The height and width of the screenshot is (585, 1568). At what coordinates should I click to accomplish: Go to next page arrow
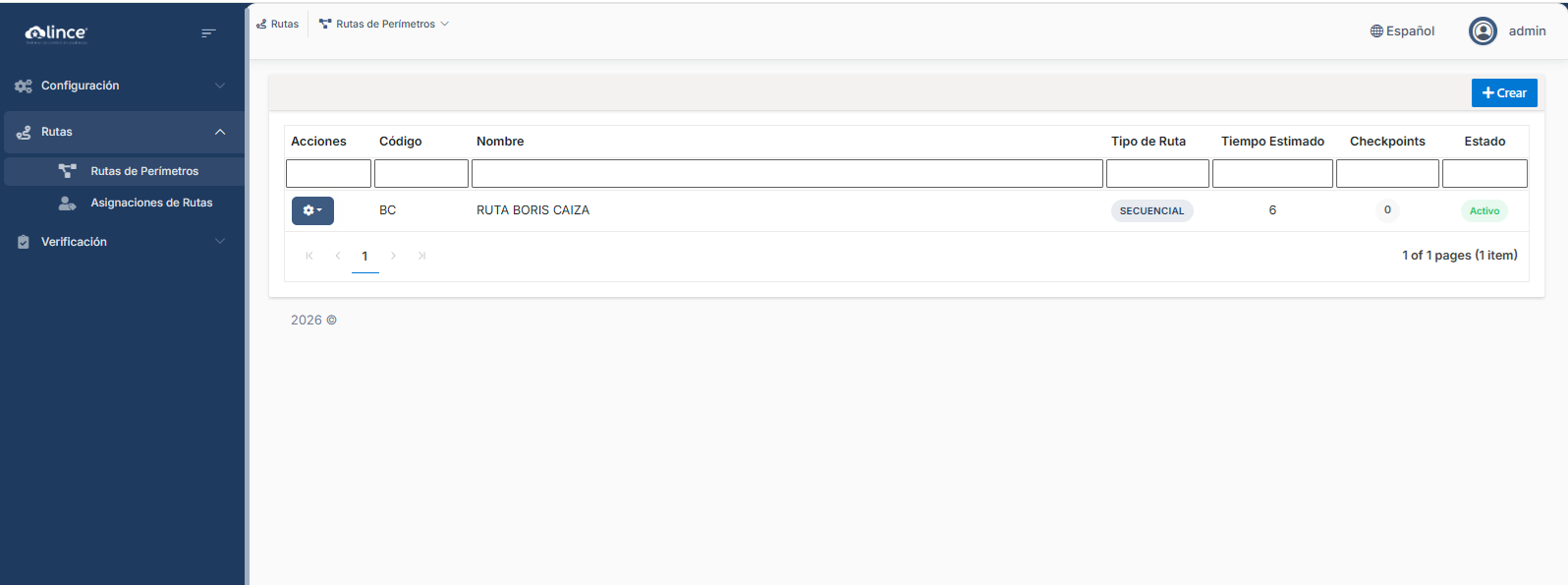(x=393, y=256)
